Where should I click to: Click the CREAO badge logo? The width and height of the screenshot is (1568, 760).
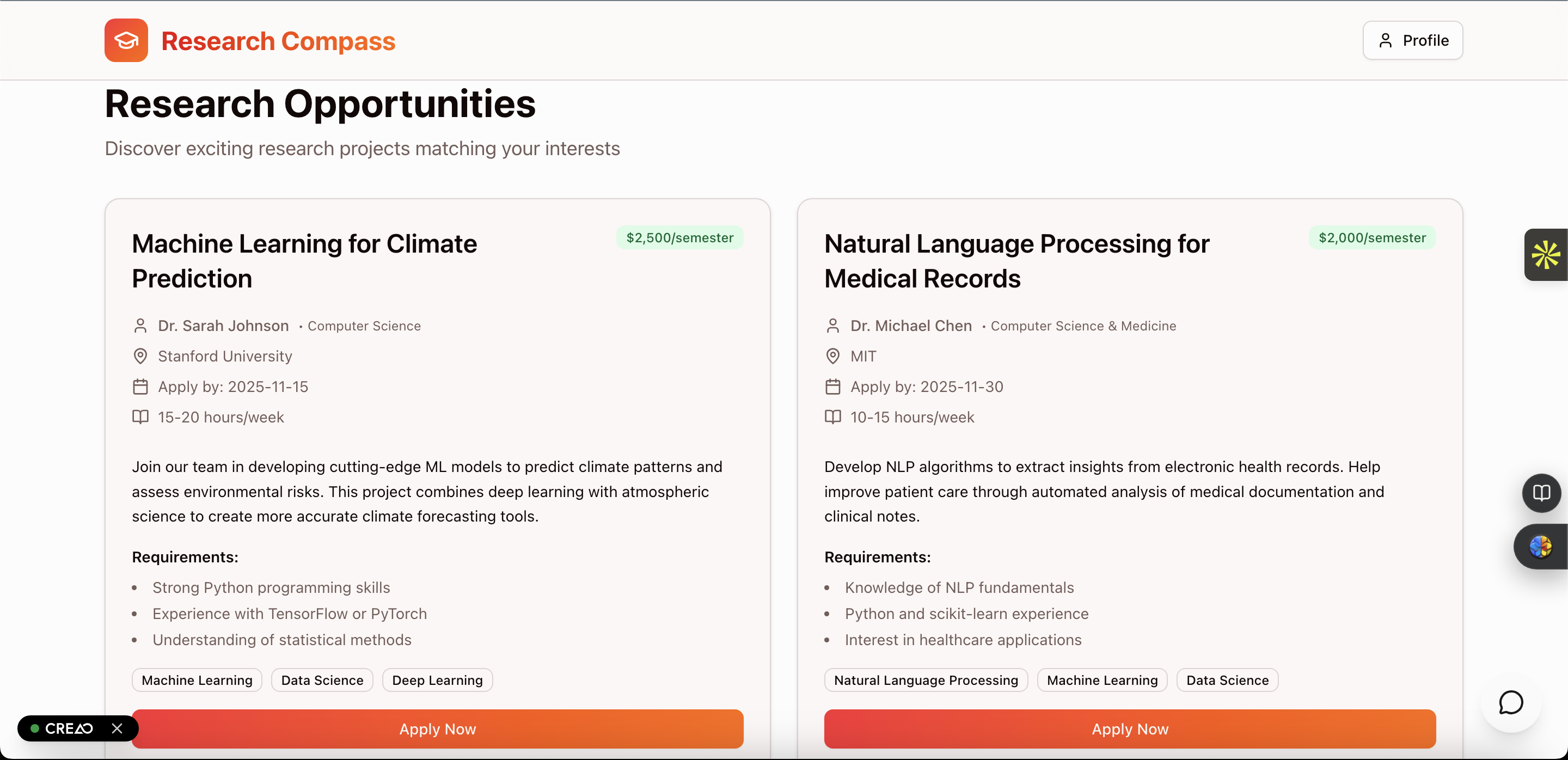tap(68, 728)
